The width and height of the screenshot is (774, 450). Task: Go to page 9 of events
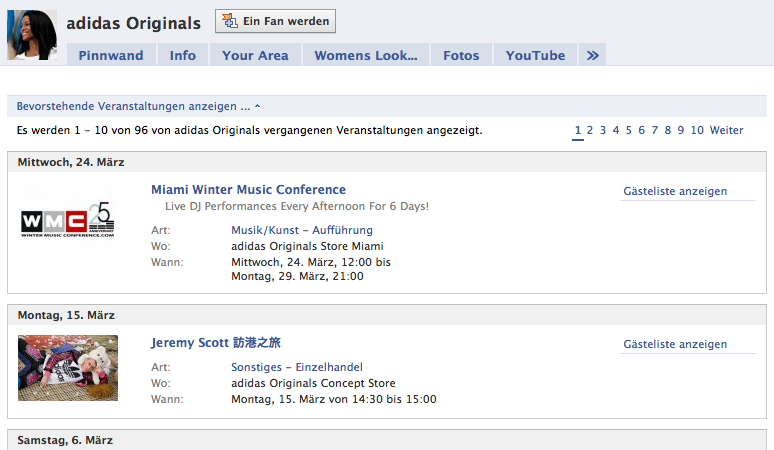tap(681, 130)
